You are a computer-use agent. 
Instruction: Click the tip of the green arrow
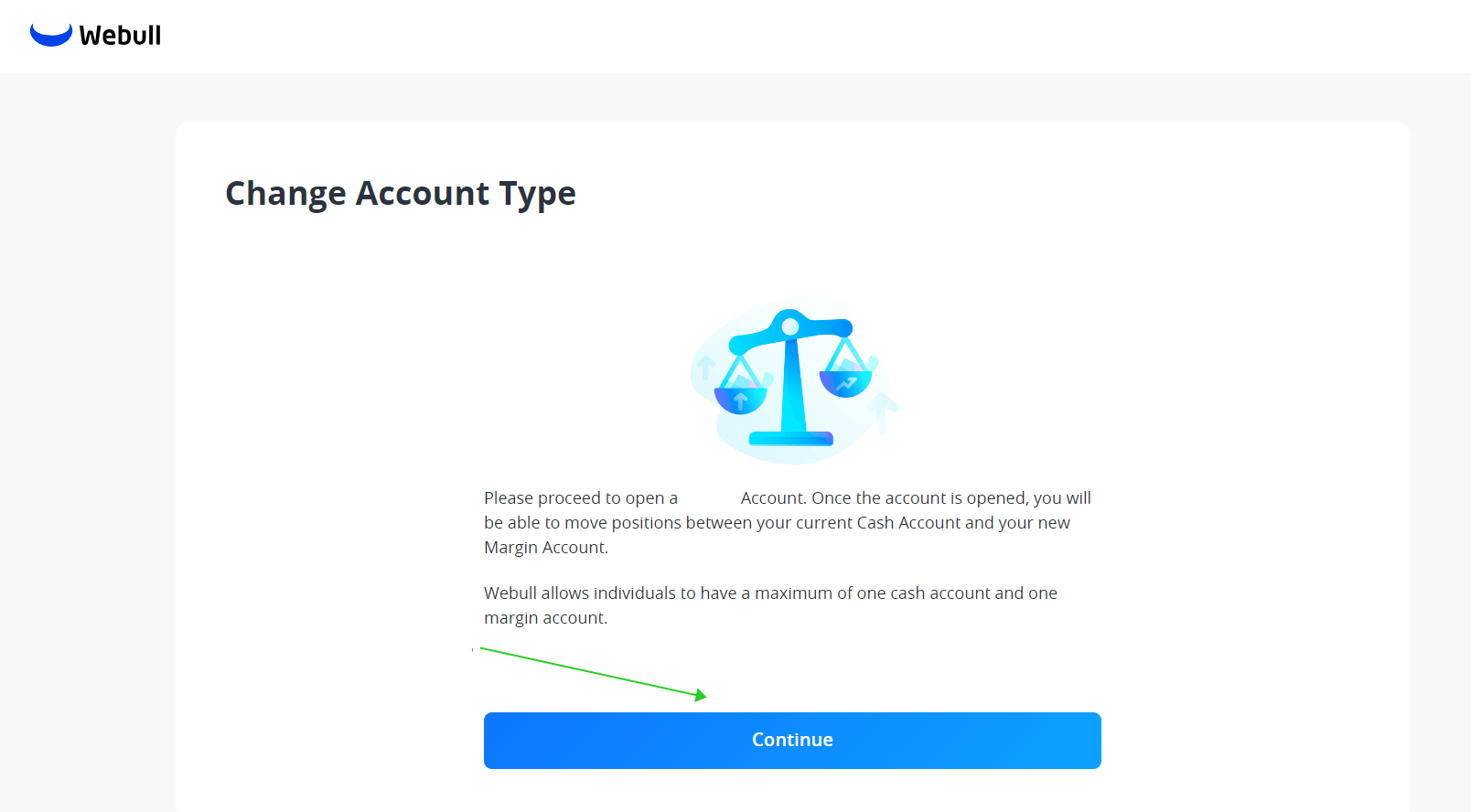click(x=704, y=696)
